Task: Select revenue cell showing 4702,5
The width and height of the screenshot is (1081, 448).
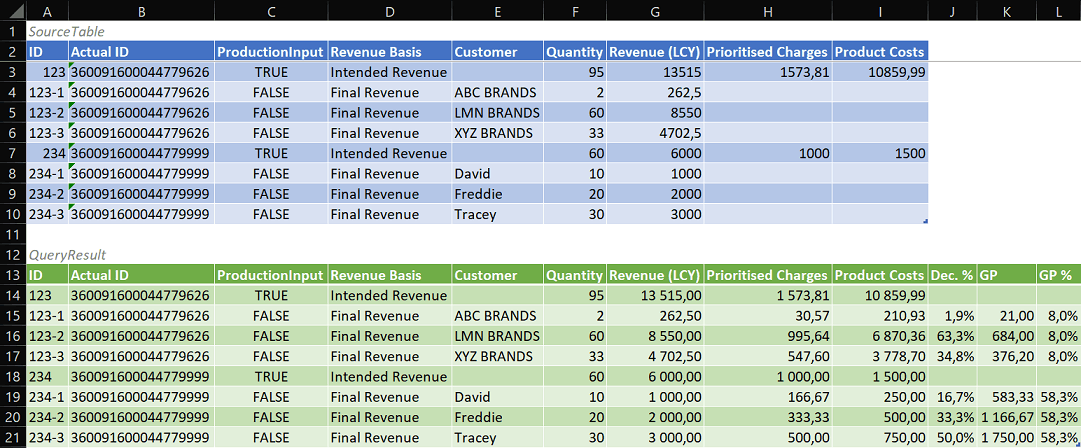Action: 655,133
